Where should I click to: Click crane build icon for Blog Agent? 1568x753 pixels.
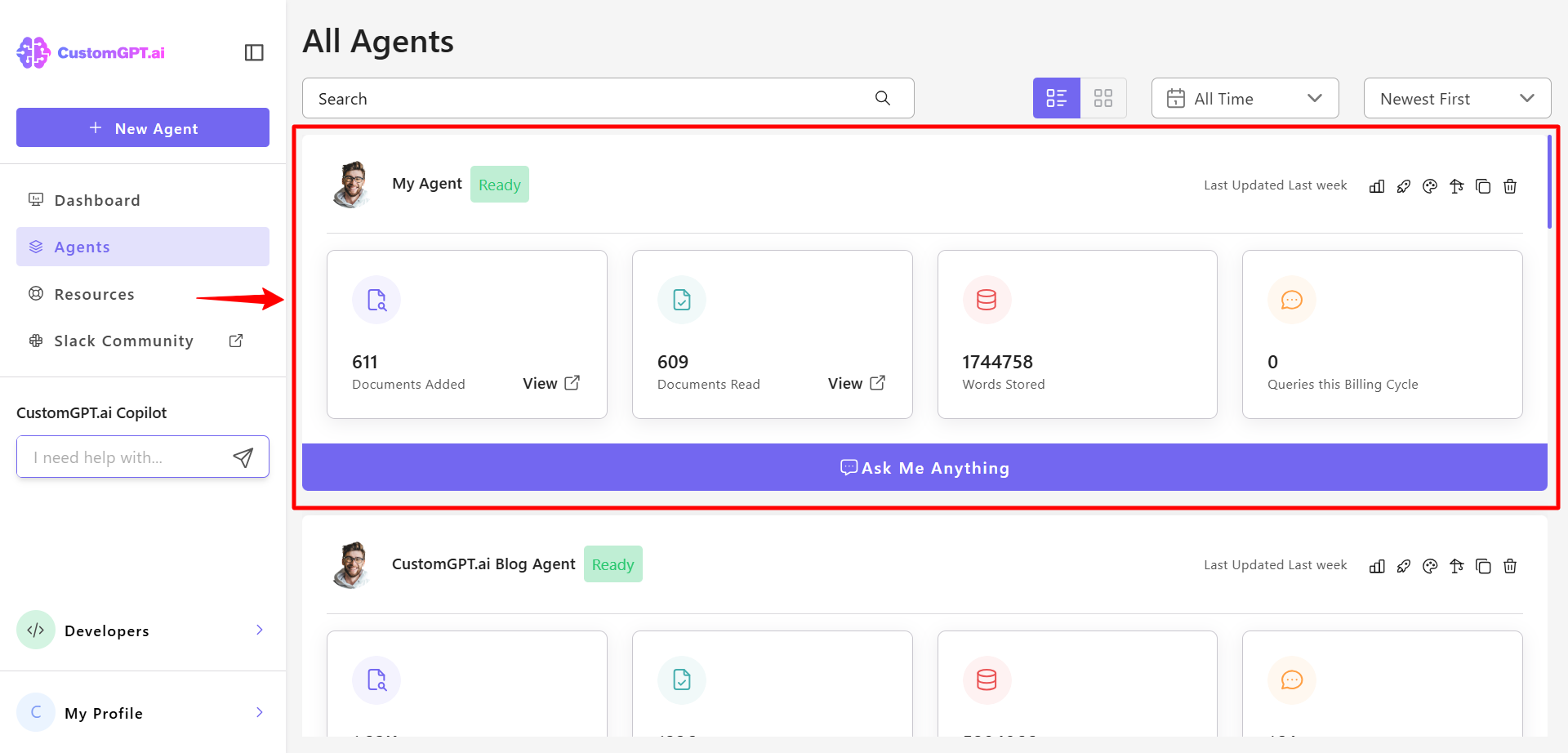click(1457, 566)
